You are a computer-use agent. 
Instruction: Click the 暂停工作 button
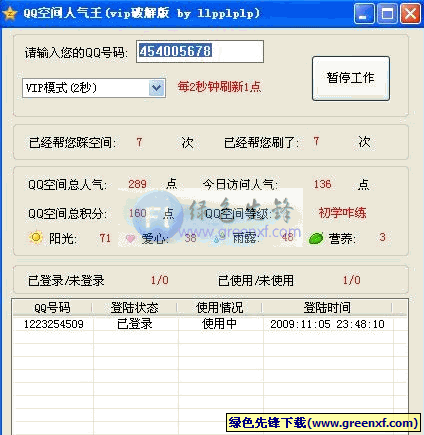351,78
